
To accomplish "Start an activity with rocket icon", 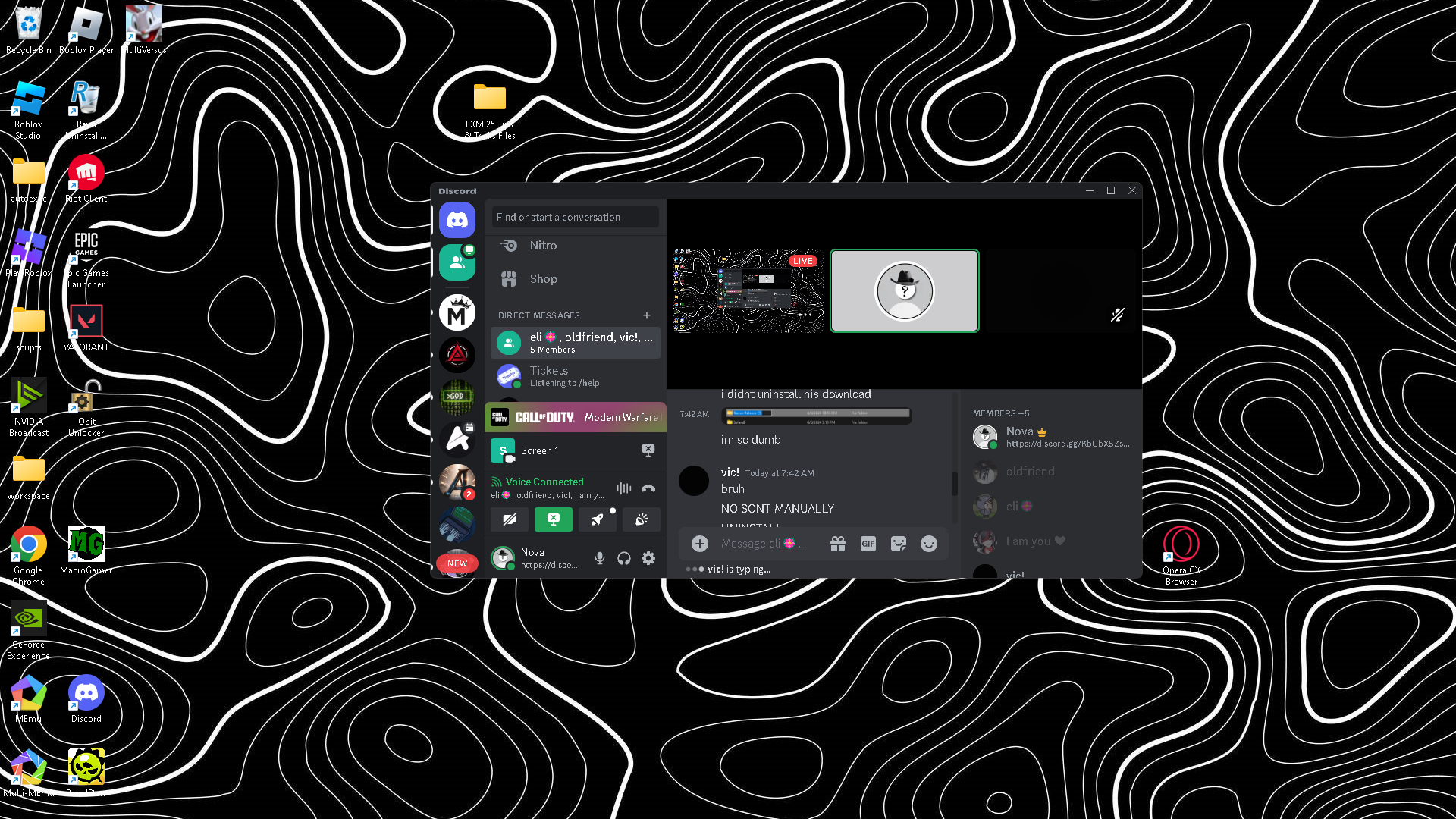I will [598, 519].
